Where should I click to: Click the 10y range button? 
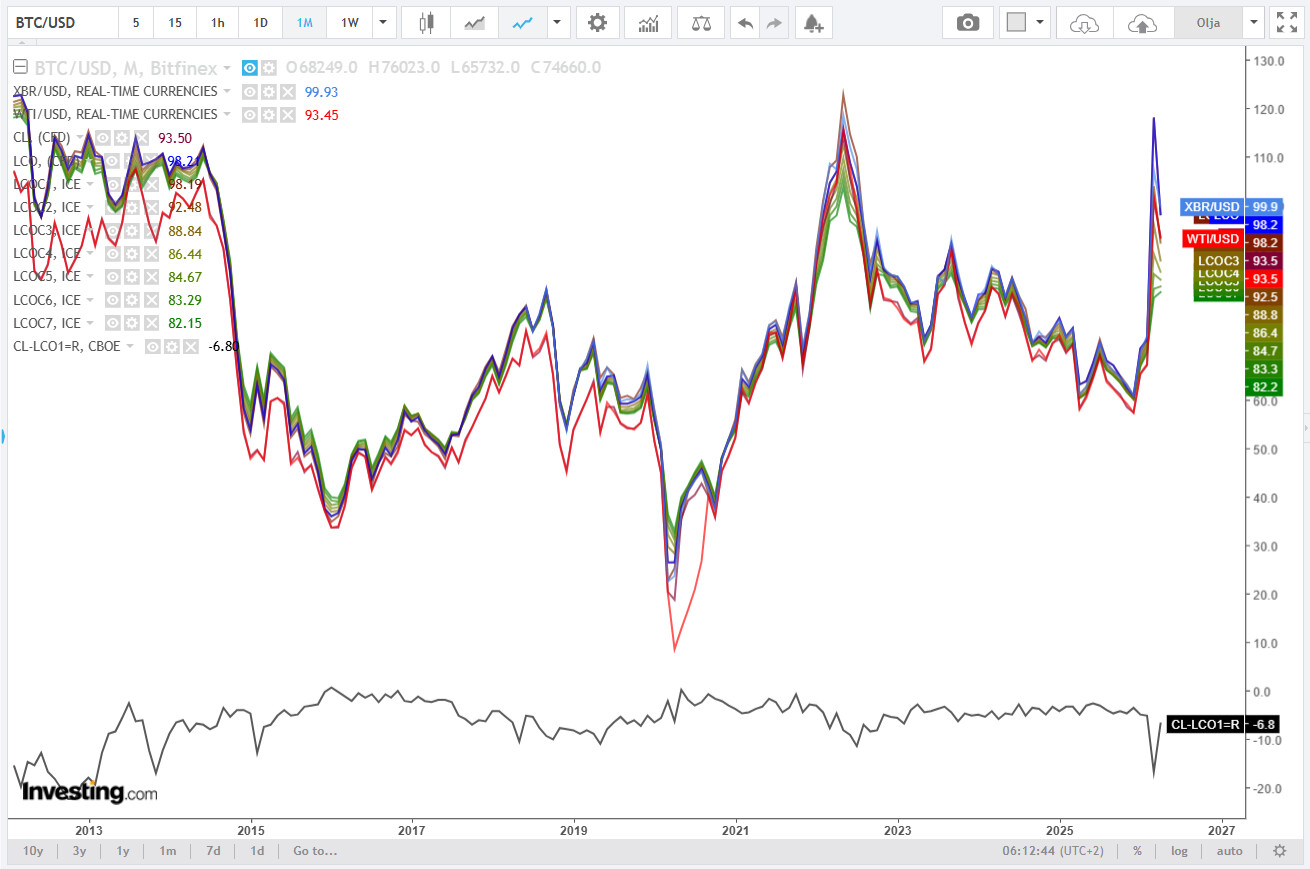pyautogui.click(x=33, y=851)
